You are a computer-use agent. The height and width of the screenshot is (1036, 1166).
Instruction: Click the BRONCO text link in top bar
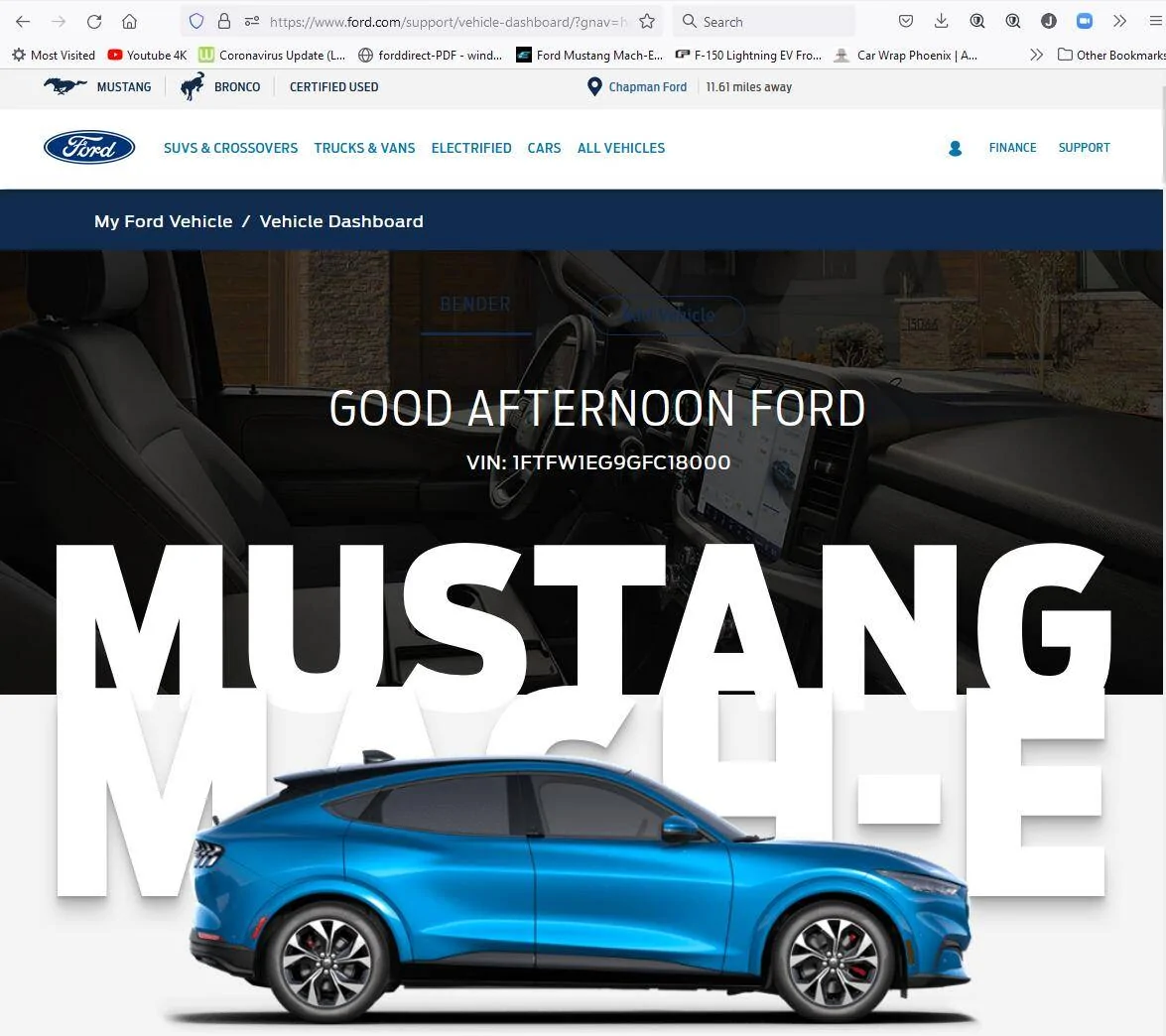click(237, 87)
